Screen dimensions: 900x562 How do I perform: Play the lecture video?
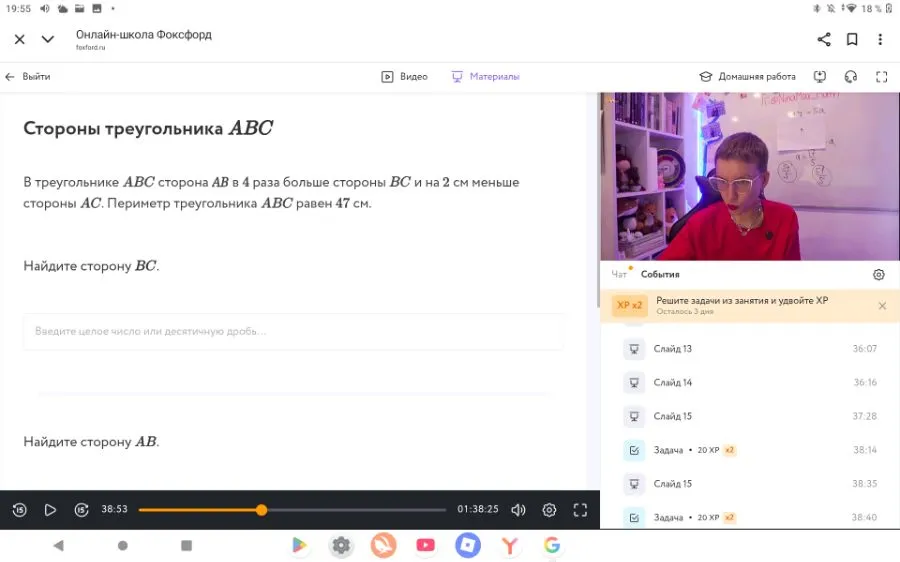click(x=50, y=510)
